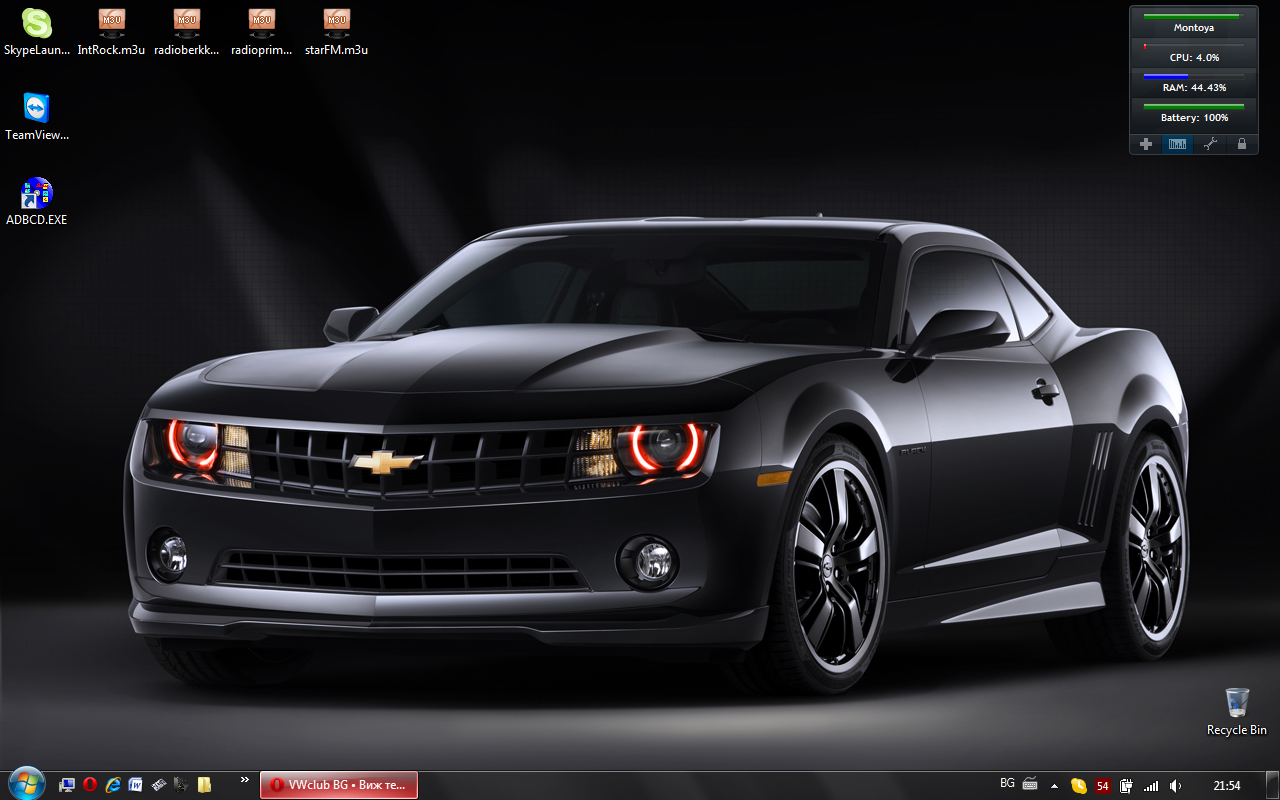Click the "Battery: 100%" readout

coord(1194,118)
